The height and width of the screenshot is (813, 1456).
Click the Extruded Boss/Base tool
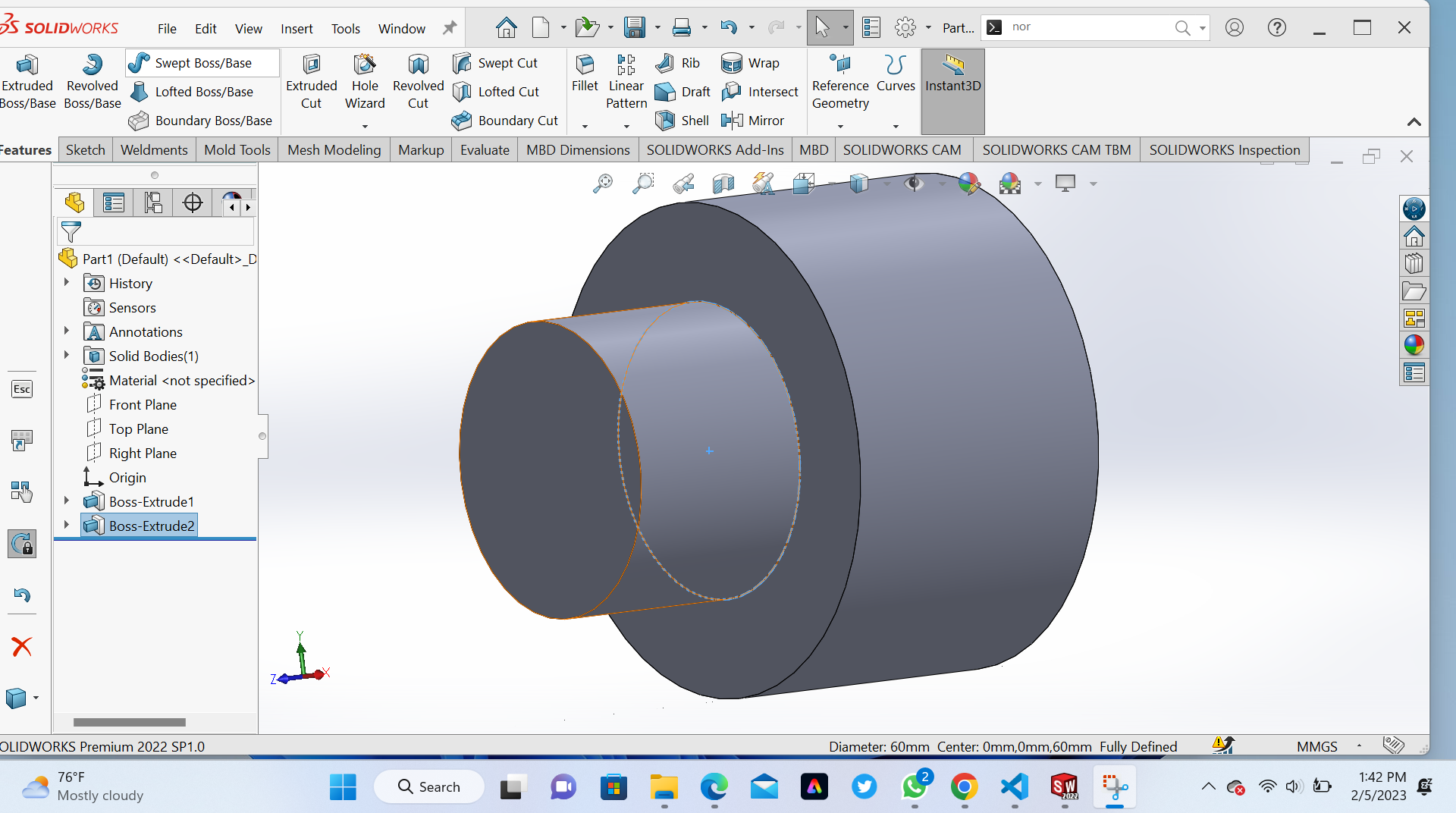point(27,82)
